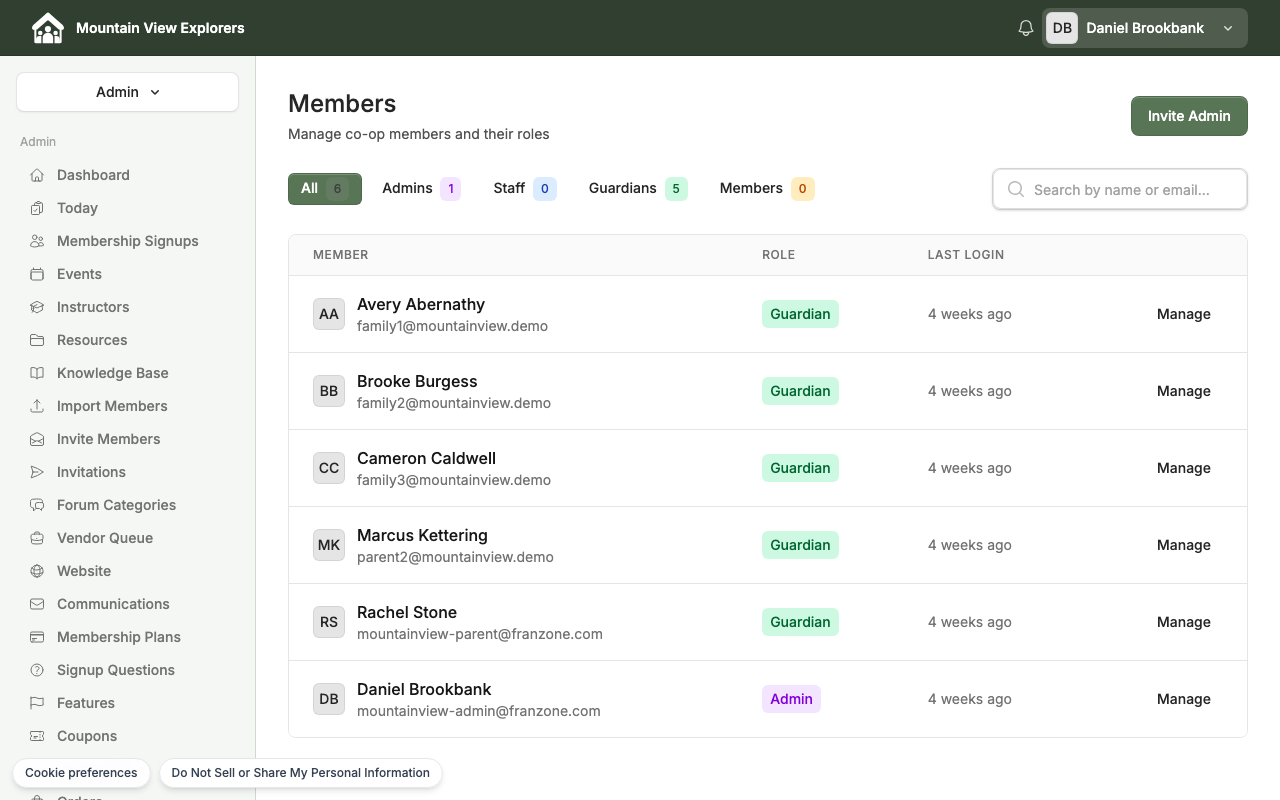
Task: Click the AA avatar for Avery Abernathy
Action: tap(329, 314)
